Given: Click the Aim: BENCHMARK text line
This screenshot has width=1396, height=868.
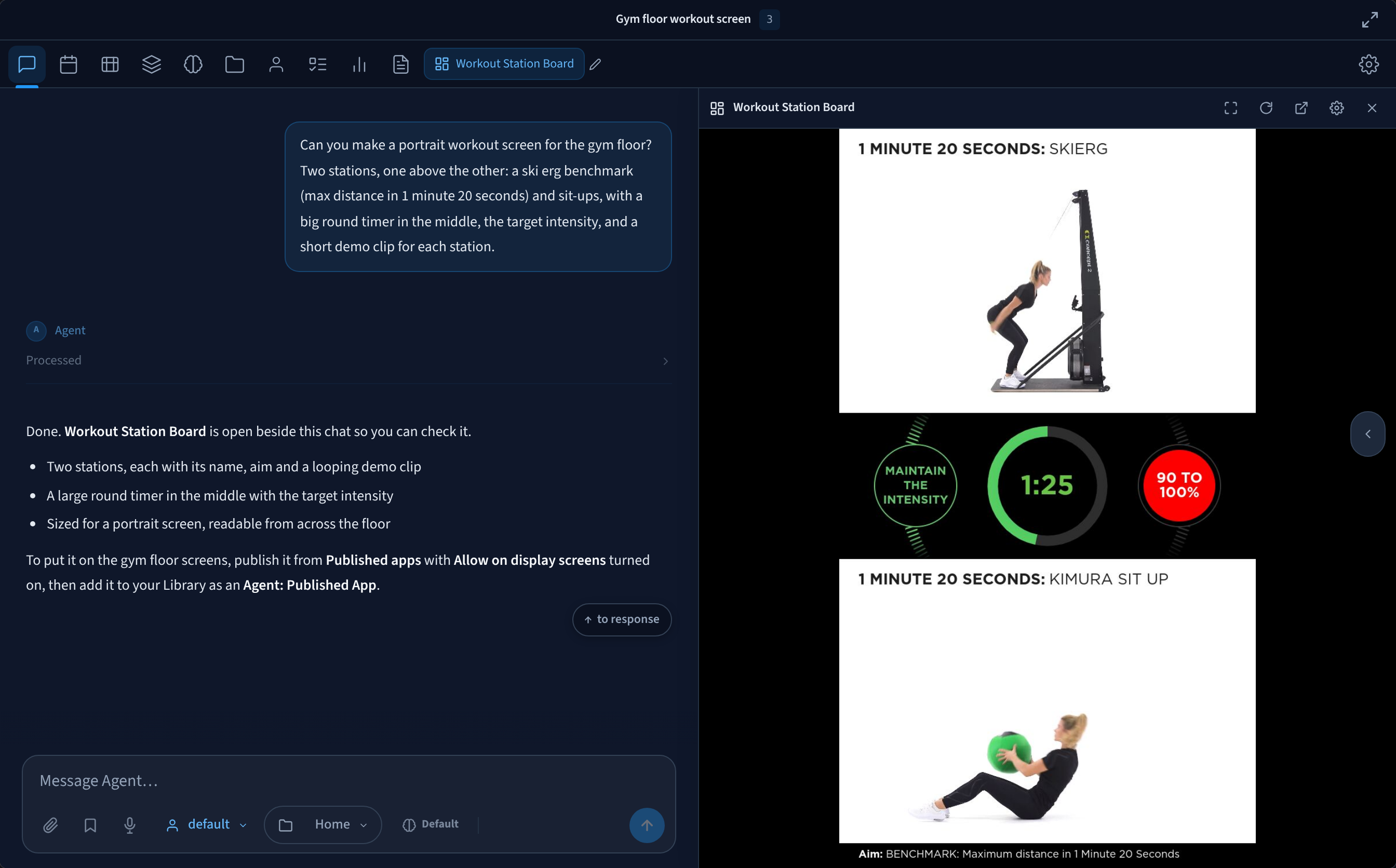Looking at the screenshot, I should click(1019, 853).
